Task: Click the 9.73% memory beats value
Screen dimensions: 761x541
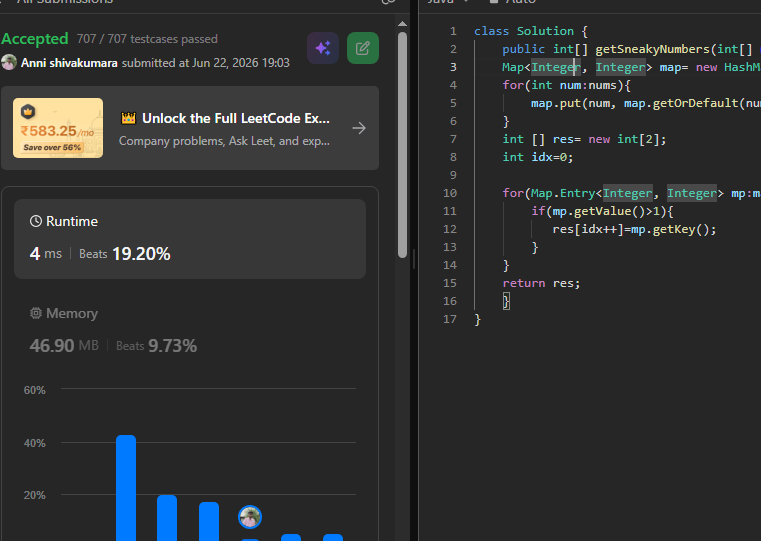Action: coord(172,346)
